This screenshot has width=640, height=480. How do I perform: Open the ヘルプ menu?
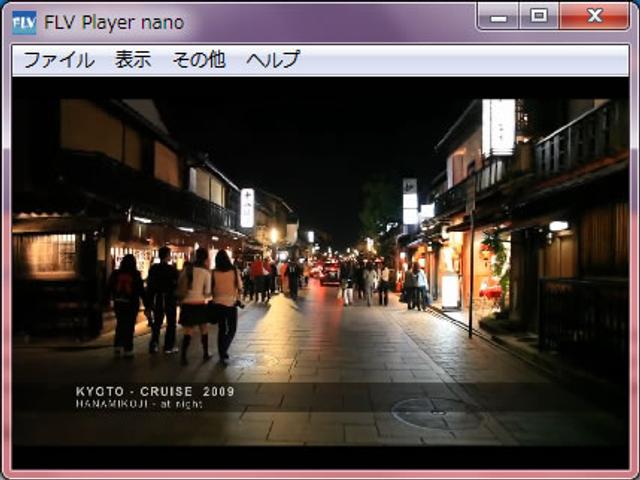pyautogui.click(x=273, y=60)
